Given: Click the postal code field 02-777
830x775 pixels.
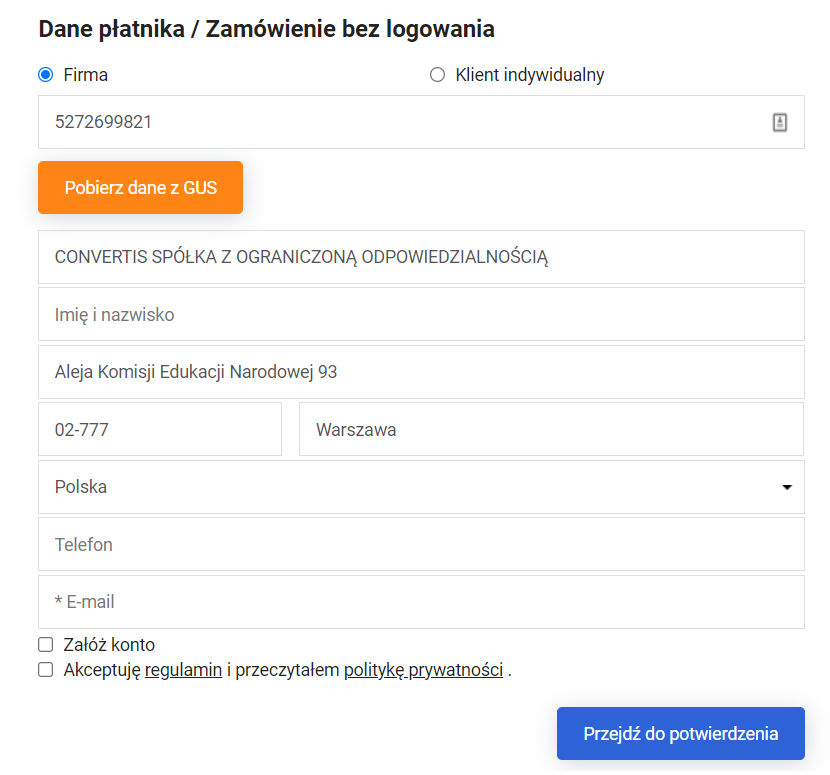Looking at the screenshot, I should click(160, 430).
